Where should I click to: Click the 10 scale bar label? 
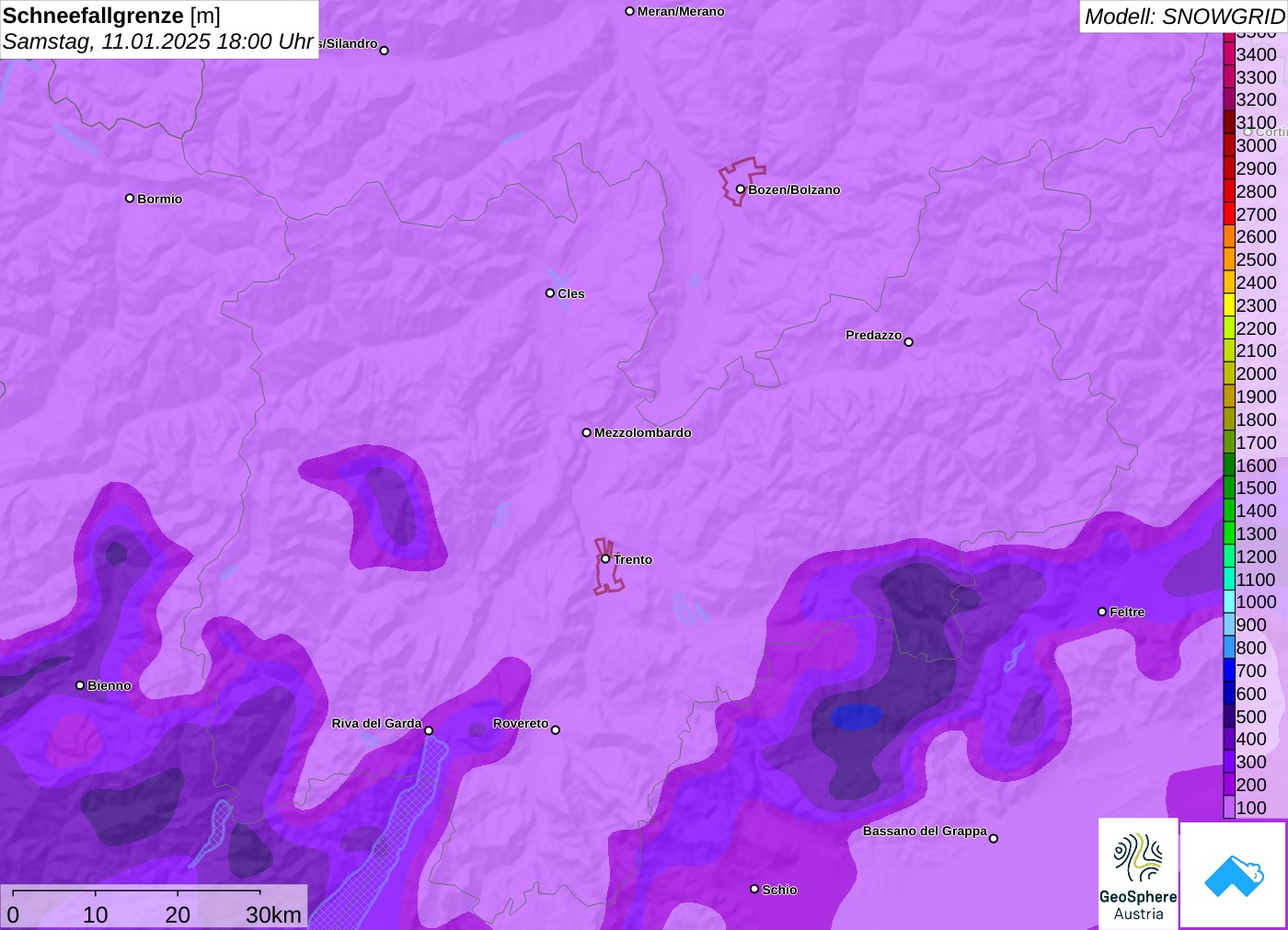pos(96,914)
